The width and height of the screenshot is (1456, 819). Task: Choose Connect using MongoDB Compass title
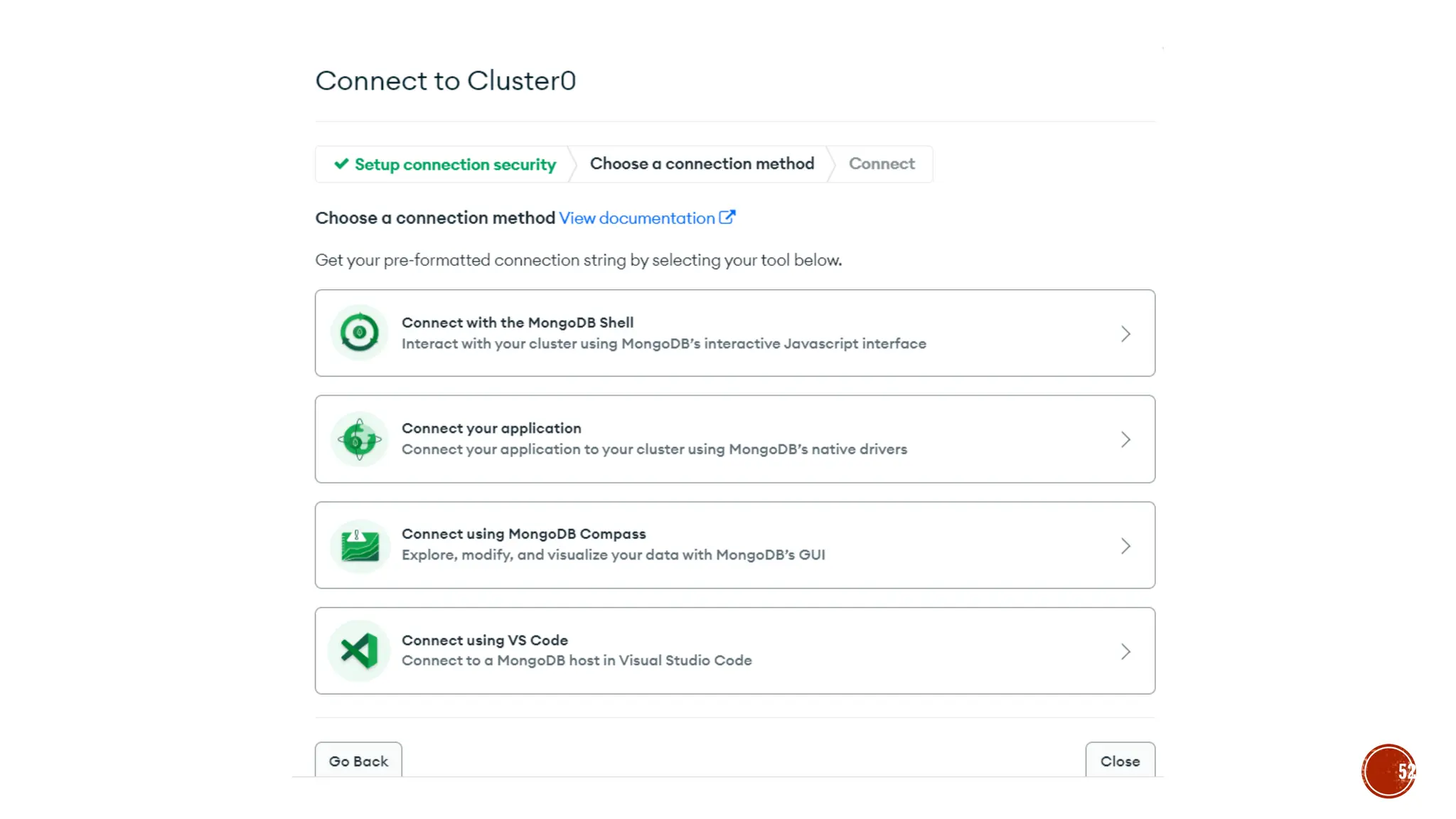(x=524, y=534)
